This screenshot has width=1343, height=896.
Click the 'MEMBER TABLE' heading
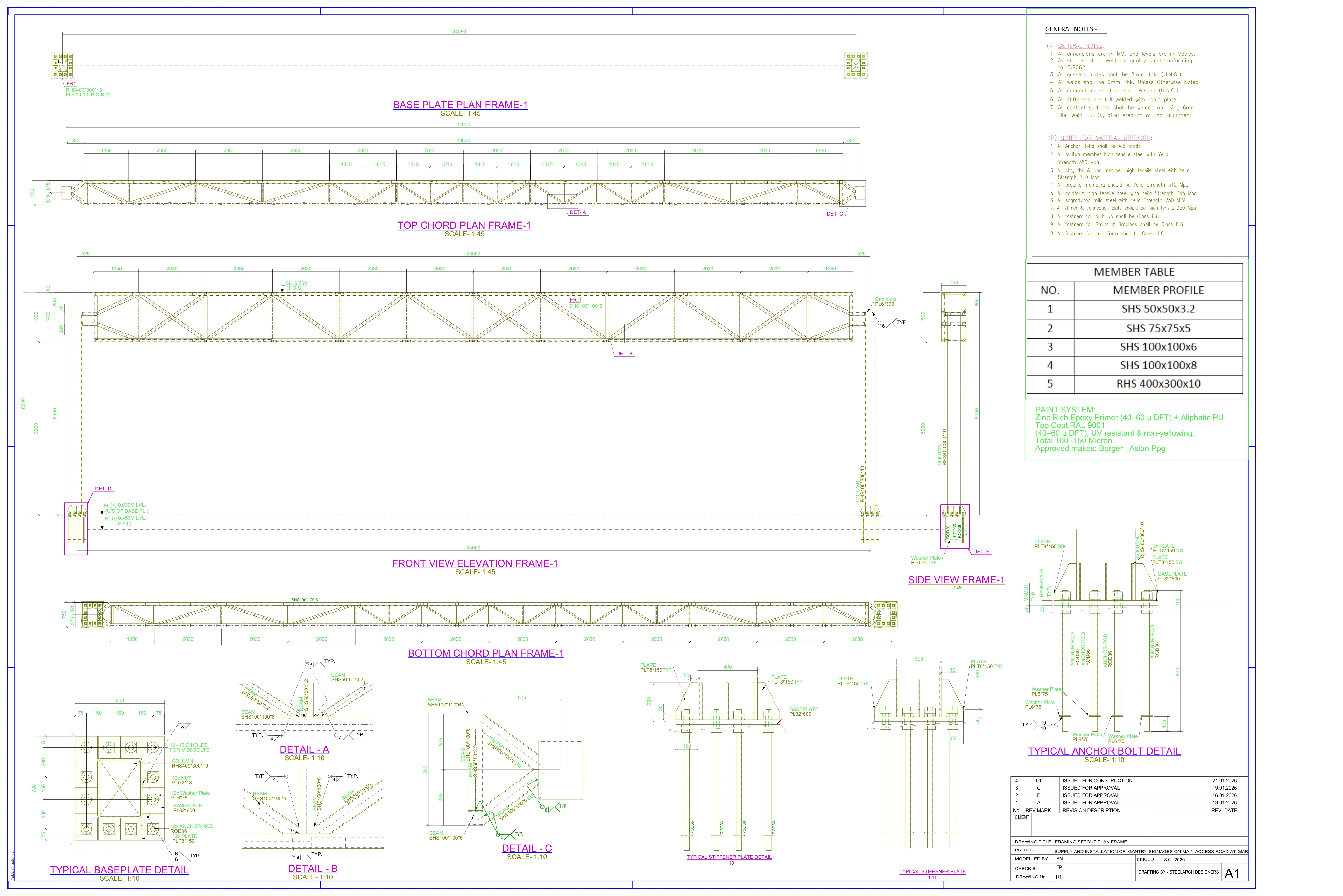coord(1134,272)
